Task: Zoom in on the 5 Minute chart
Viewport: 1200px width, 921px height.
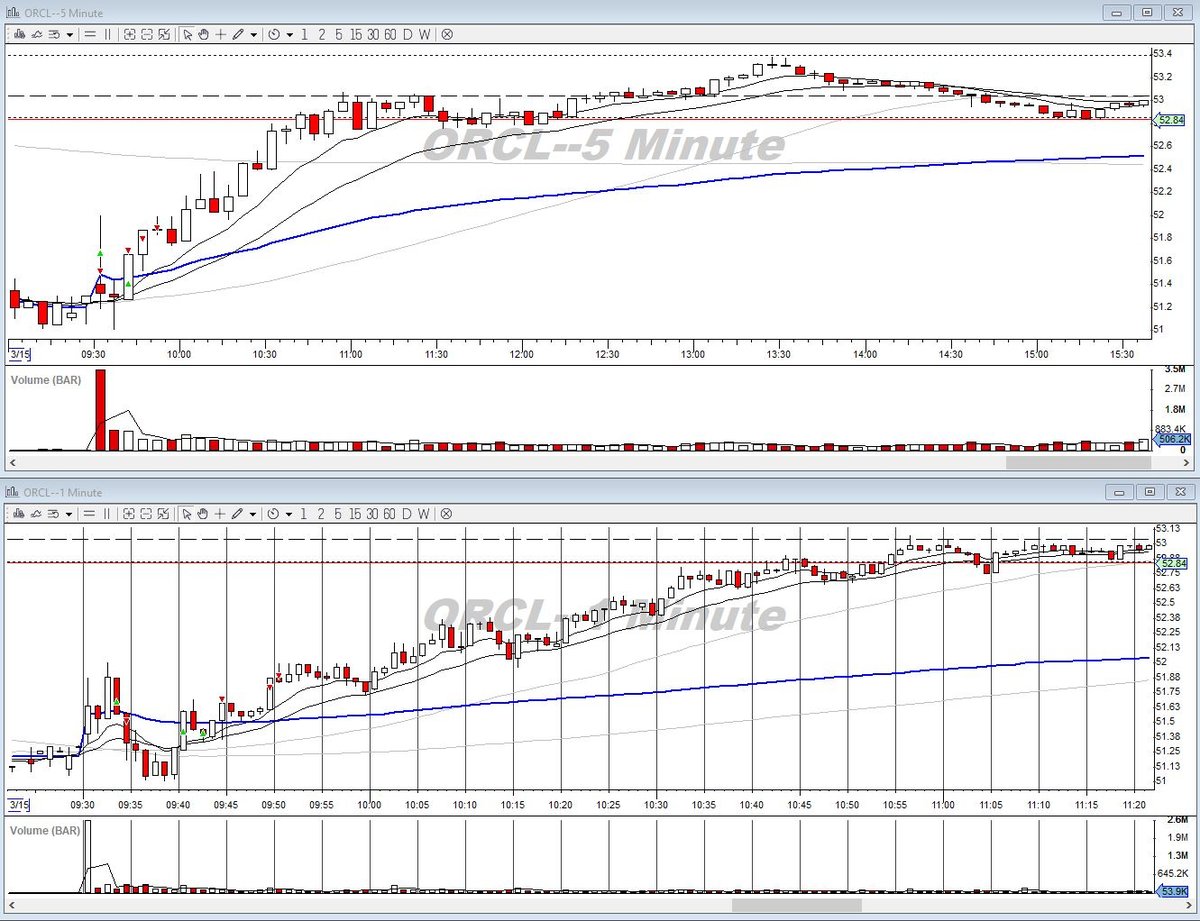Action: 130,34
